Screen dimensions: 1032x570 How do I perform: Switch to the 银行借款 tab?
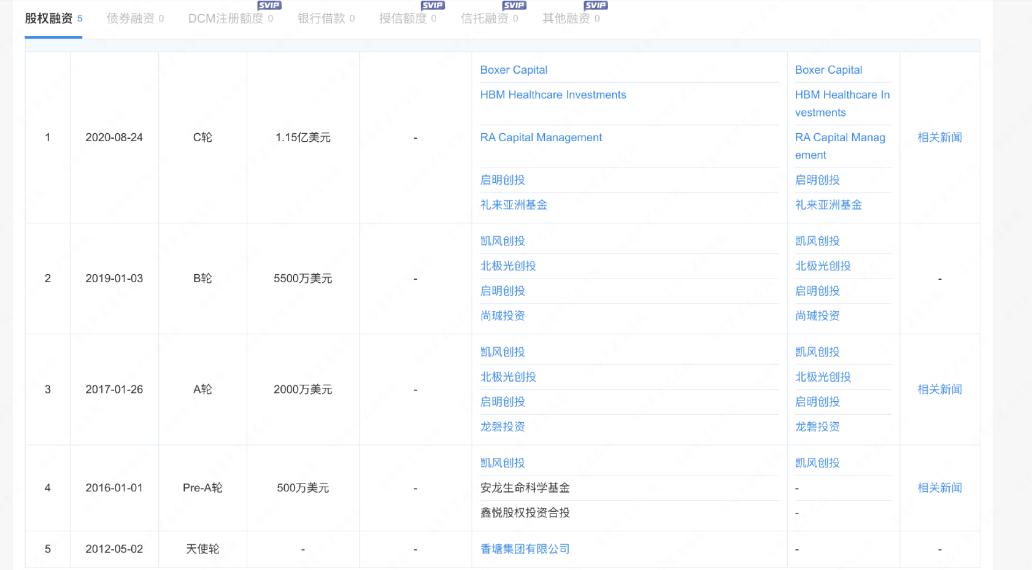pyautogui.click(x=320, y=19)
